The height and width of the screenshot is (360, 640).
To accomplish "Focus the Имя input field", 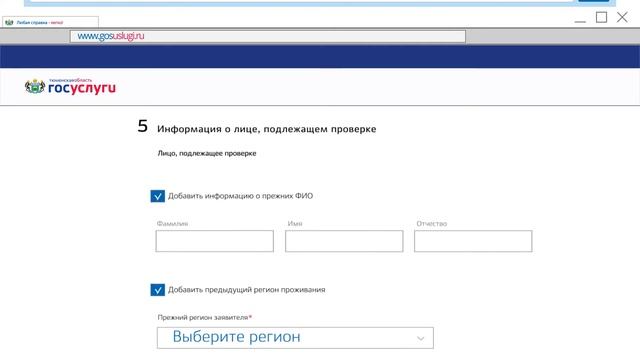I will point(344,241).
